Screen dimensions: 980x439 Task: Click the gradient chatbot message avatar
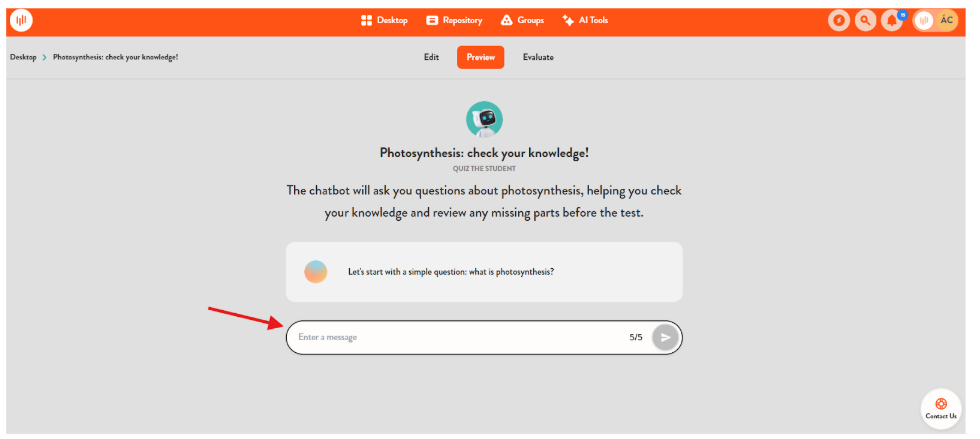tap(316, 271)
